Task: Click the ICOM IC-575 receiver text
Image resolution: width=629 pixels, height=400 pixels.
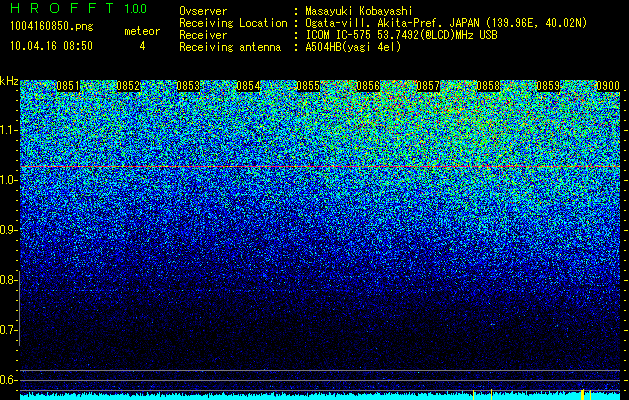Action: [401, 35]
